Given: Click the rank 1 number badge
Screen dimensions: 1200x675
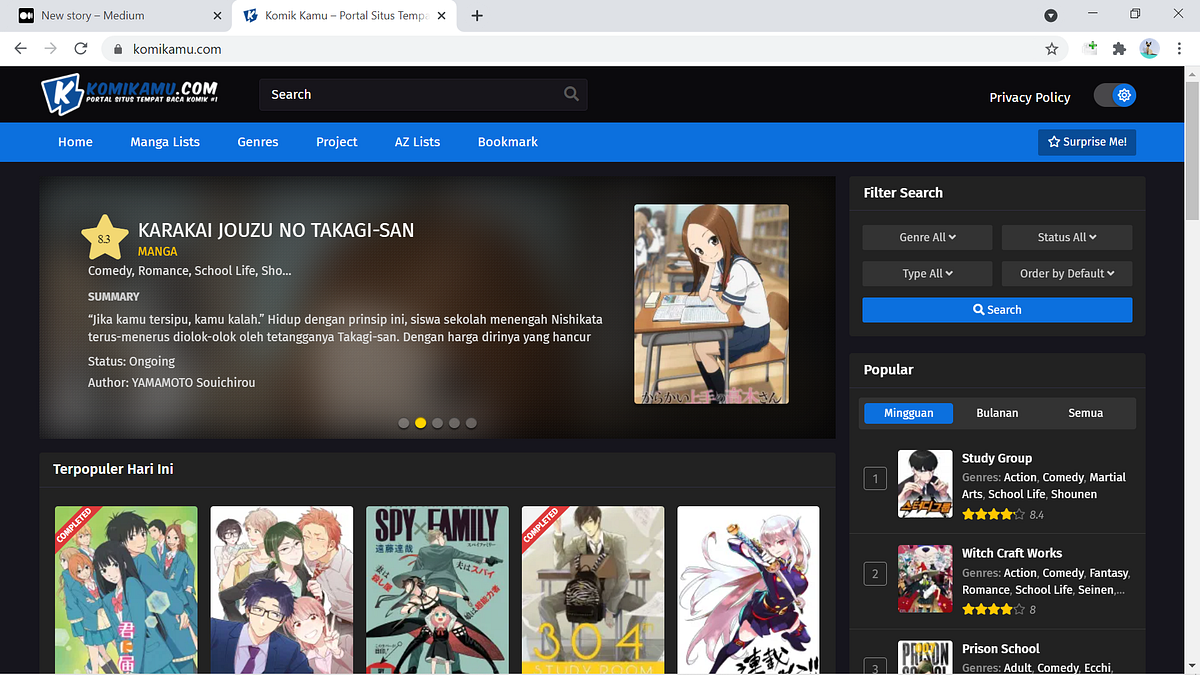Looking at the screenshot, I should pyautogui.click(x=875, y=479).
